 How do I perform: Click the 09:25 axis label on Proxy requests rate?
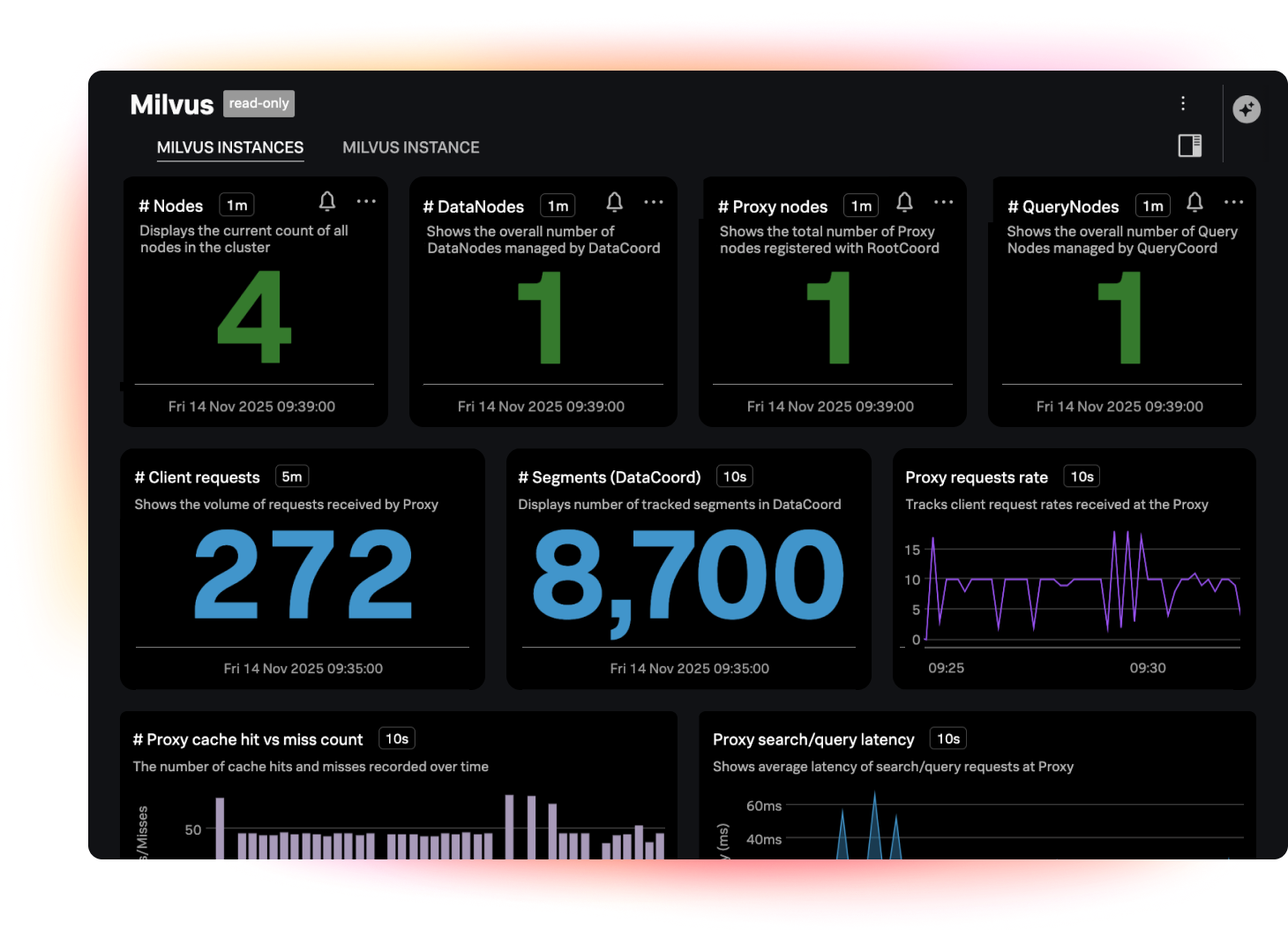(x=946, y=668)
